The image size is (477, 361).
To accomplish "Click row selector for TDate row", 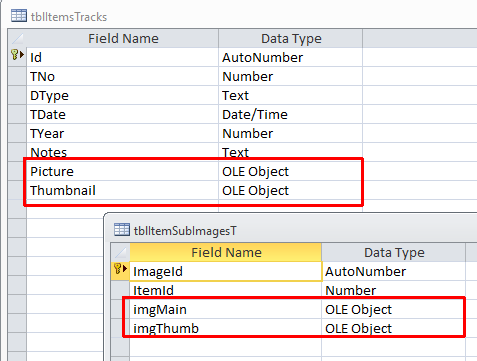I will tap(17, 114).
